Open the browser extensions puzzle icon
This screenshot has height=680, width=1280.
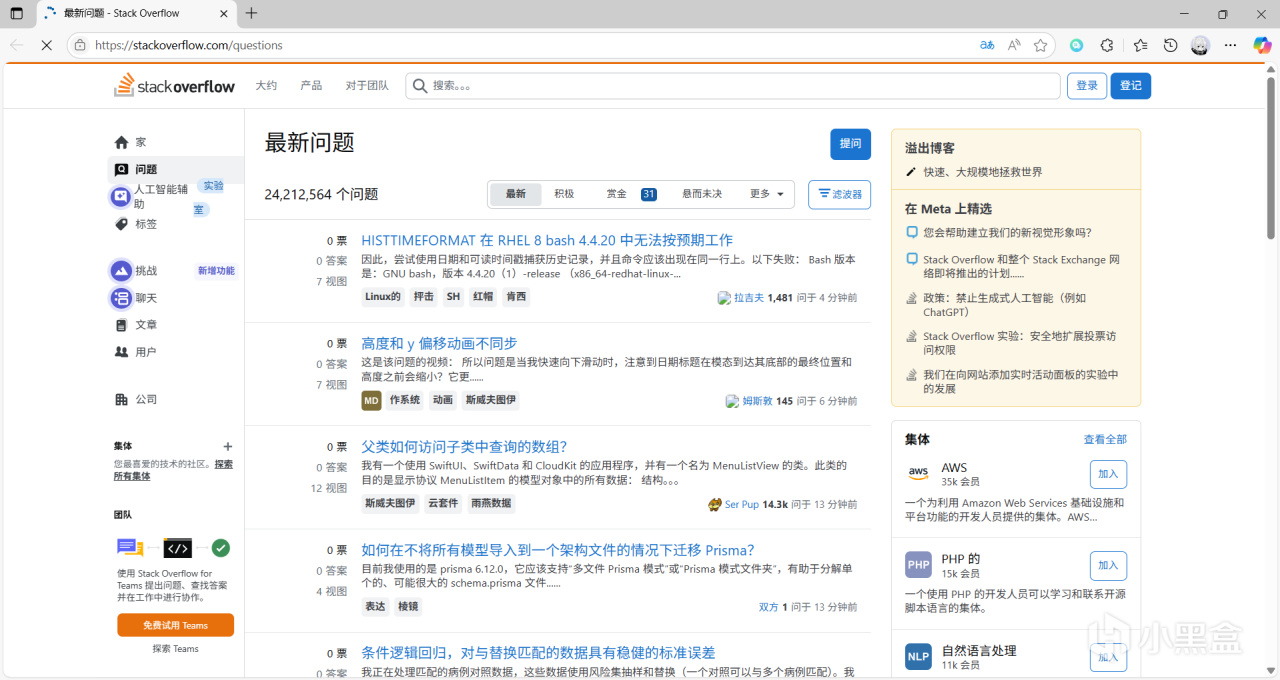pos(1107,45)
